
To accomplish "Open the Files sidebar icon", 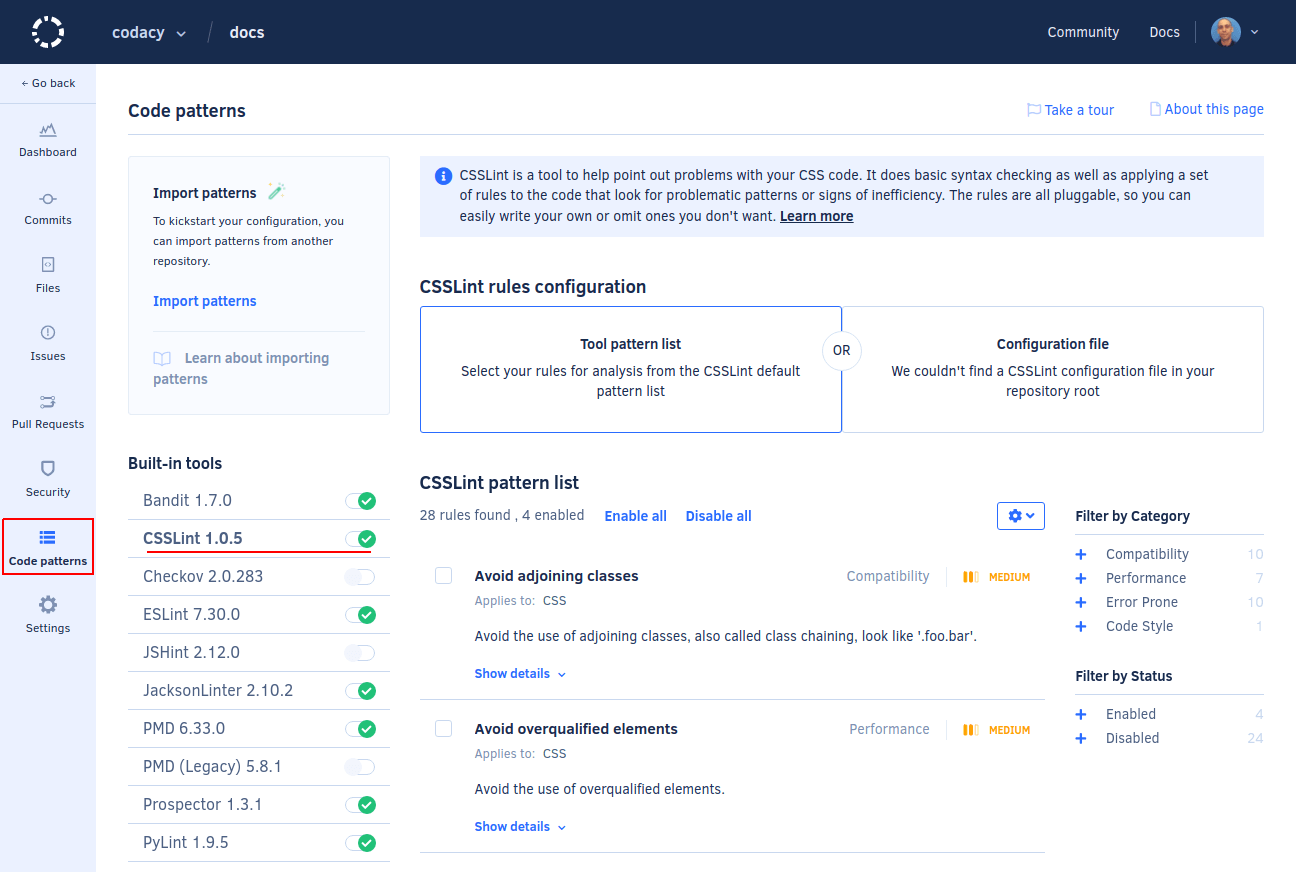I will (x=48, y=265).
